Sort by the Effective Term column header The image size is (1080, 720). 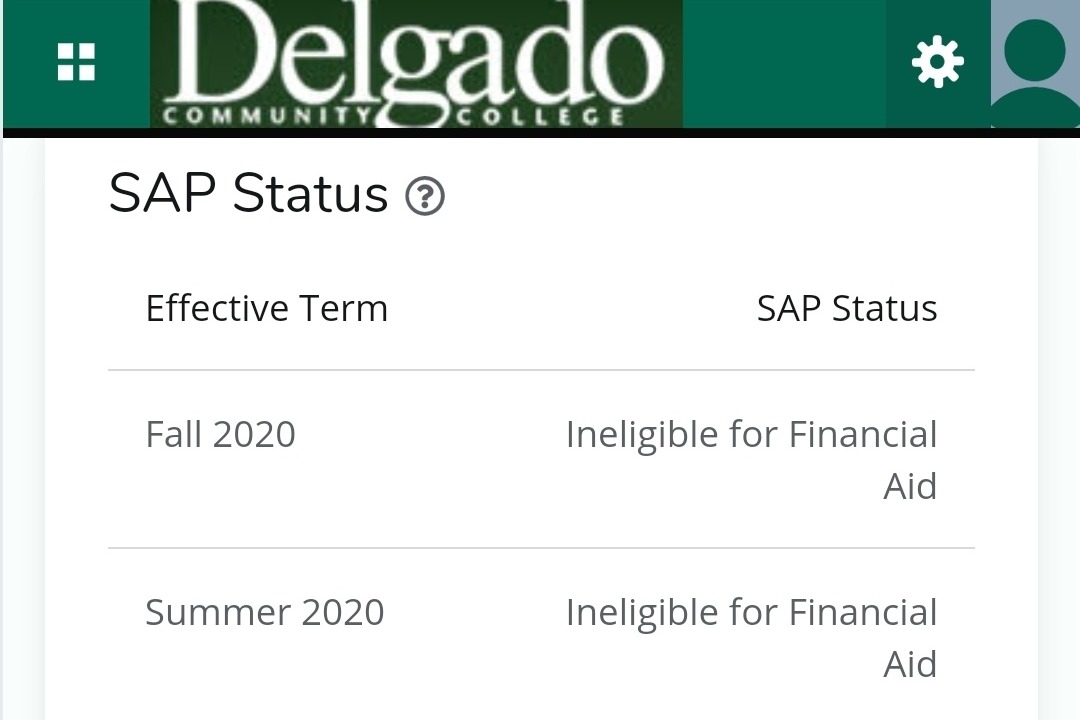[266, 308]
